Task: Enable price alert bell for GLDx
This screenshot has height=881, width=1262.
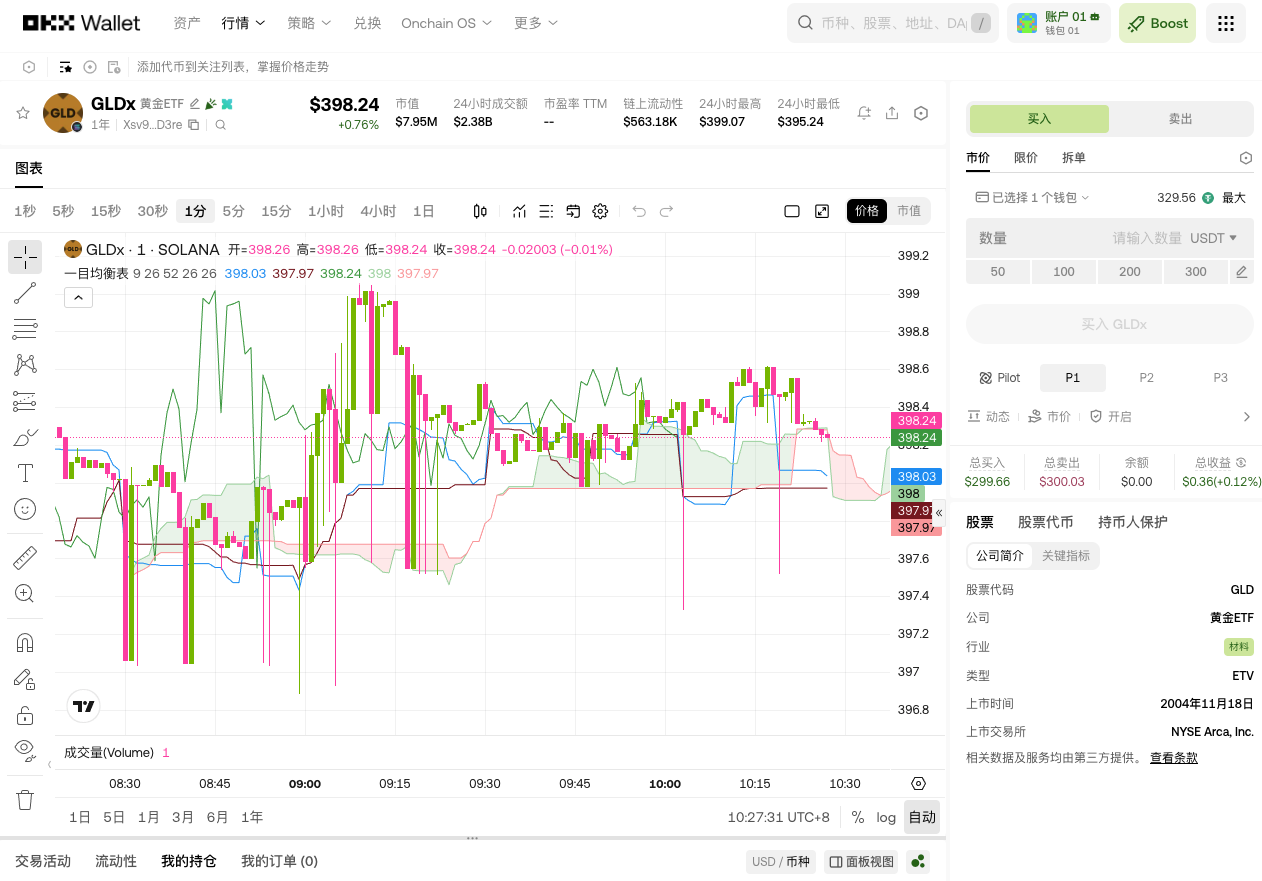Action: 864,113
